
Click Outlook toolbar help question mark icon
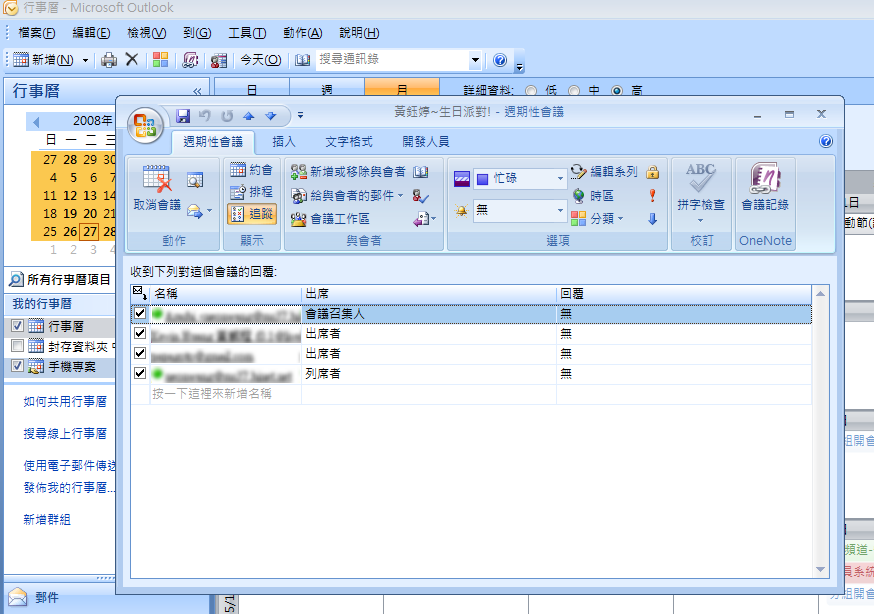coord(500,60)
